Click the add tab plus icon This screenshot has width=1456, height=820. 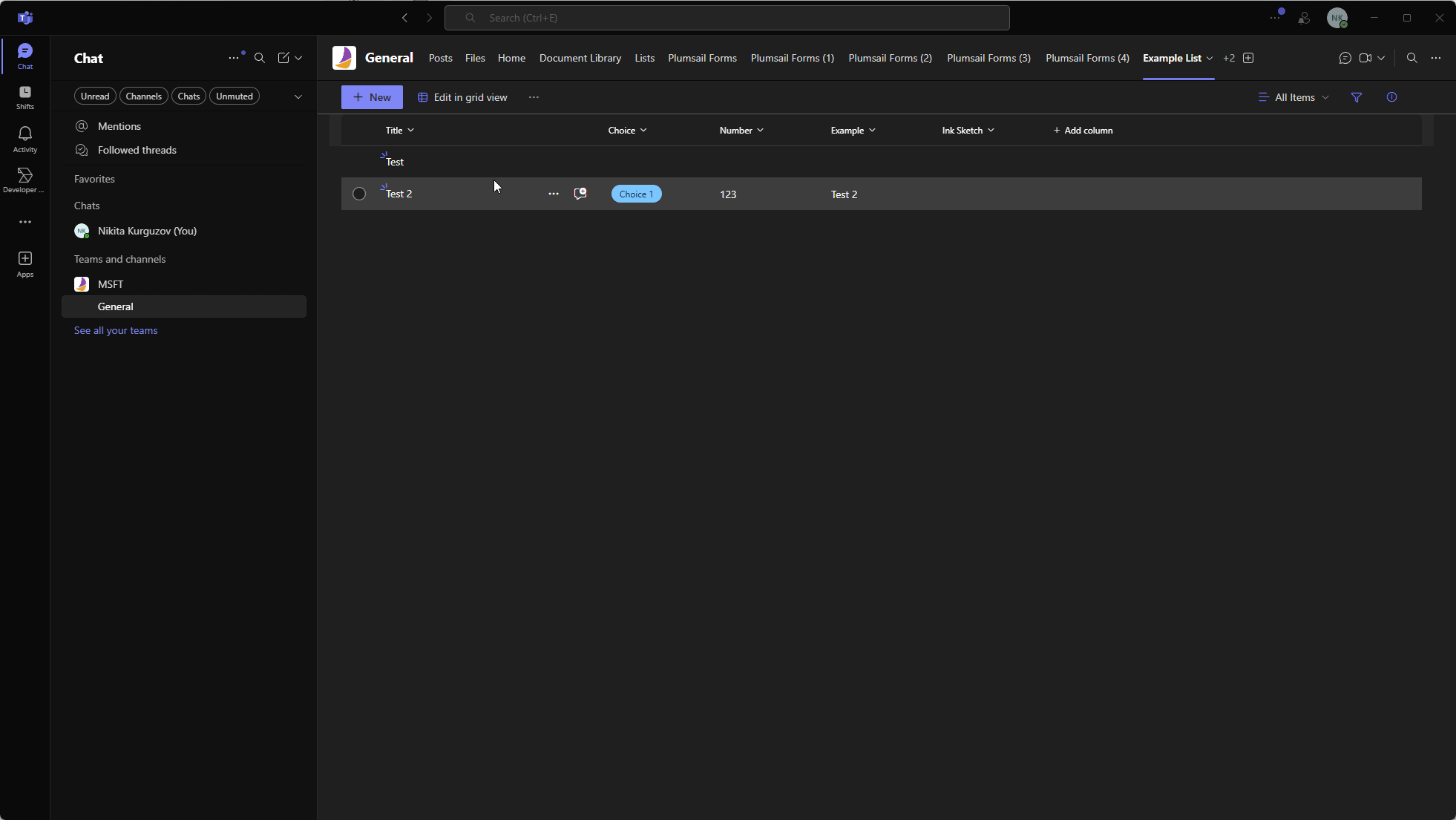1248,58
